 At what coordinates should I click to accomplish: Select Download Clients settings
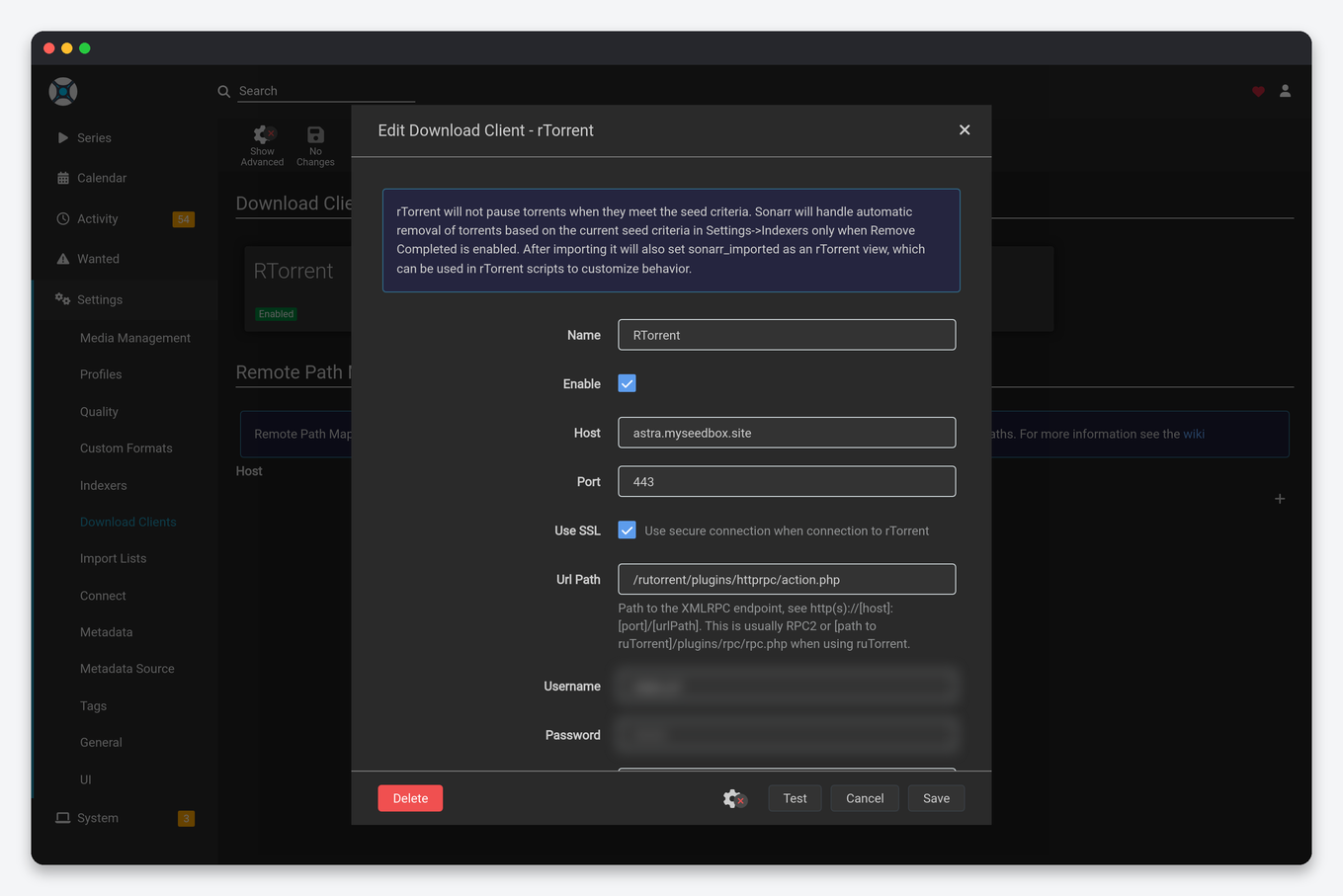128,523
